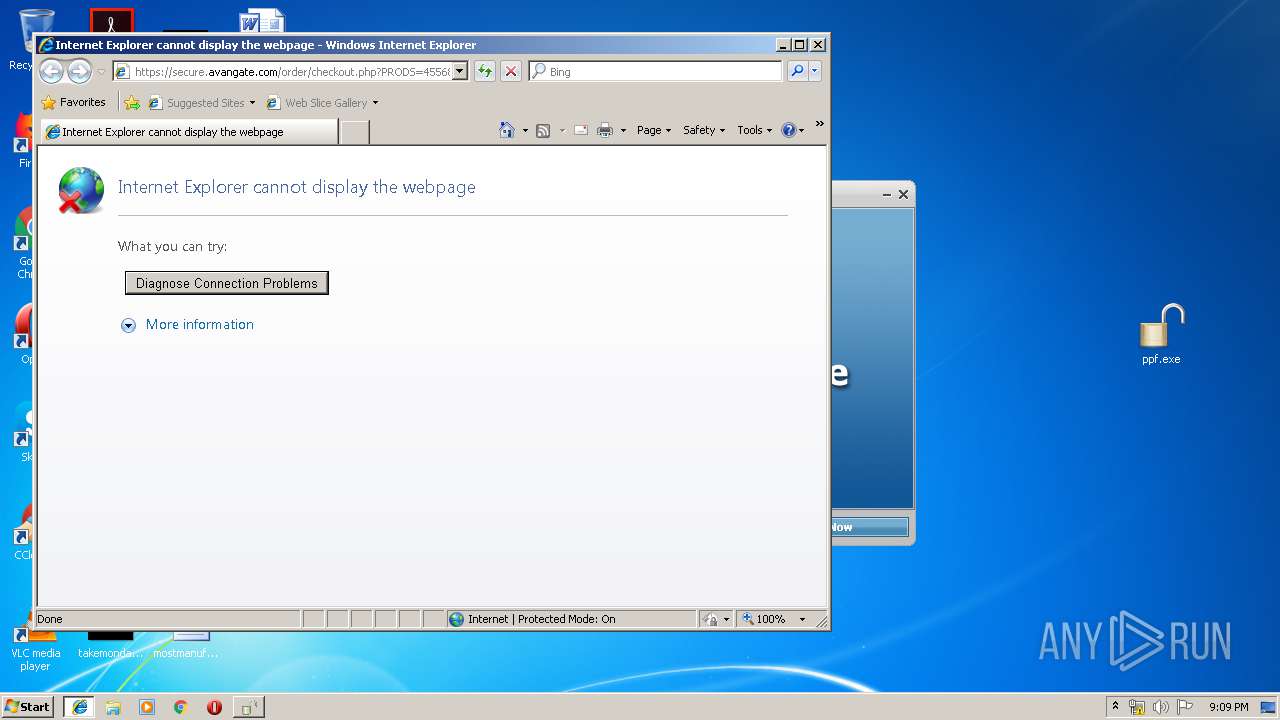Open the Safety menu

pos(704,130)
